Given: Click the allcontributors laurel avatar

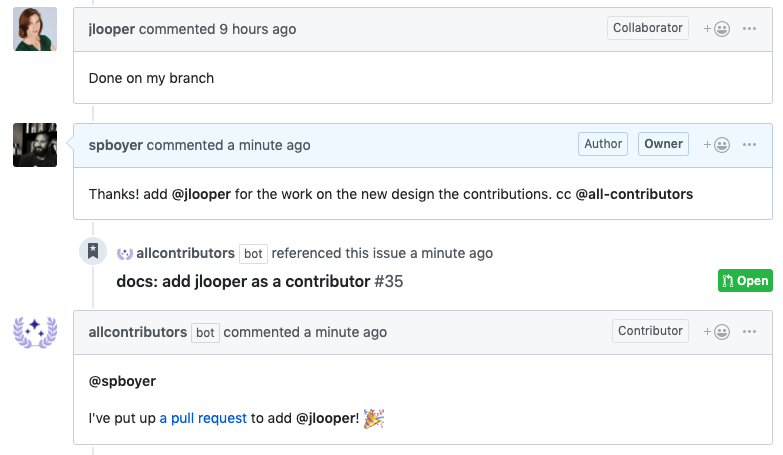Looking at the screenshot, I should click(35, 332).
